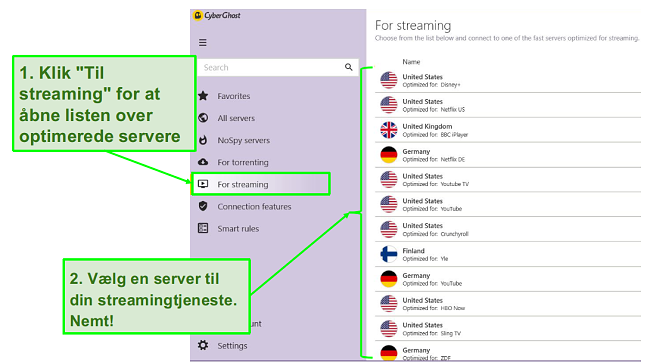The height and width of the screenshot is (362, 650).
Task: Click the CyberGhost logo icon
Action: (x=198, y=16)
